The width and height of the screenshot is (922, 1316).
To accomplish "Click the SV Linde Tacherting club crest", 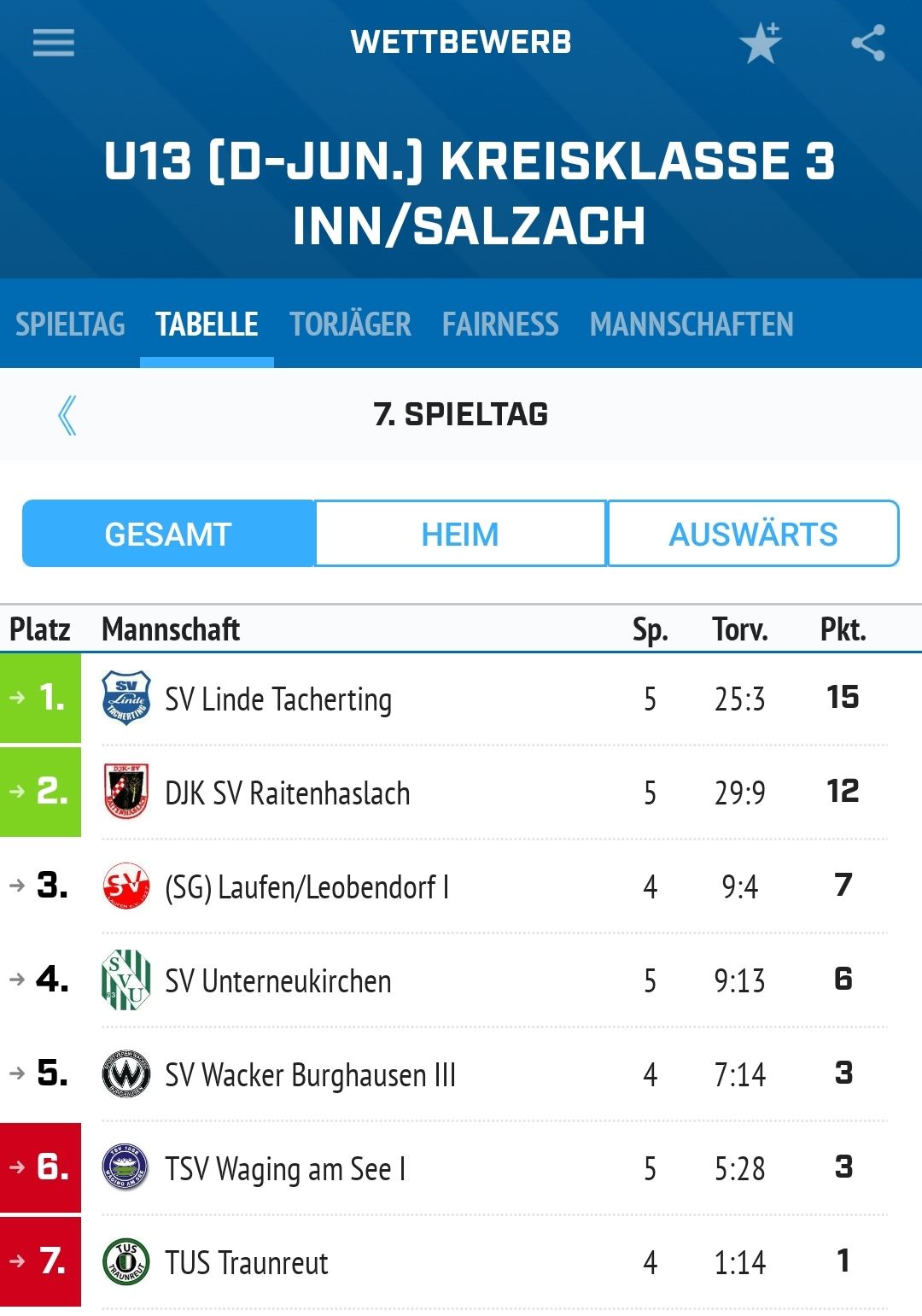I will [126, 698].
